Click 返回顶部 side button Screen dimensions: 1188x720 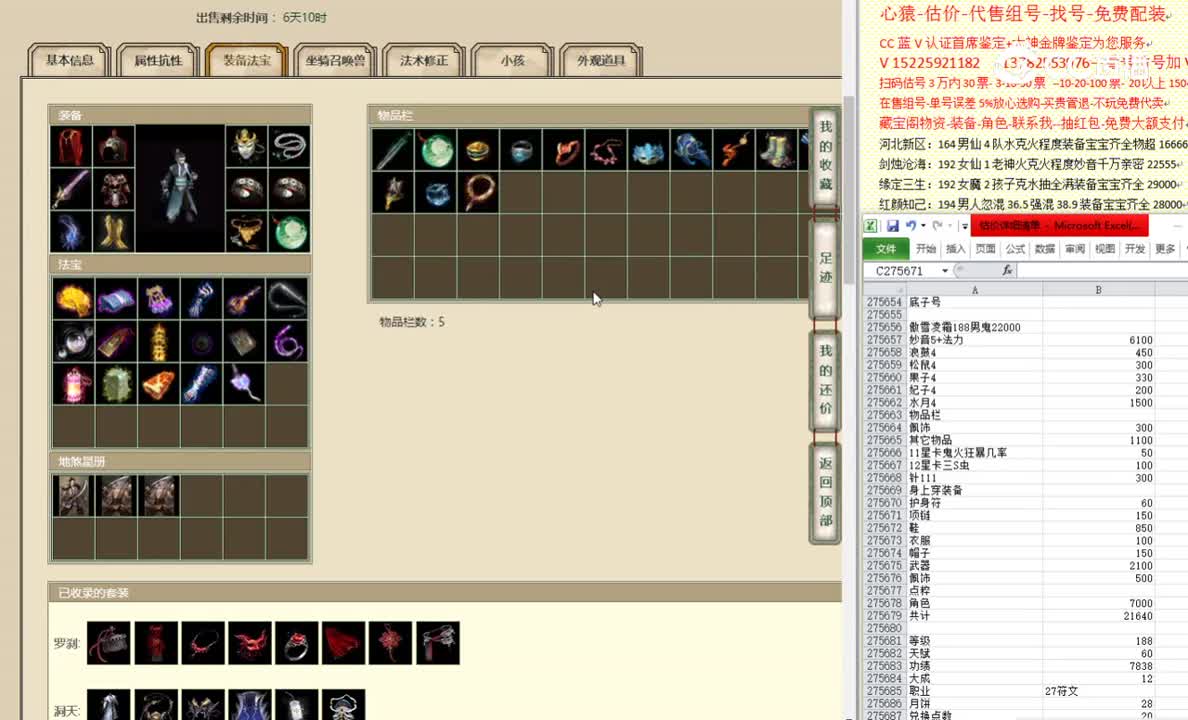826,491
